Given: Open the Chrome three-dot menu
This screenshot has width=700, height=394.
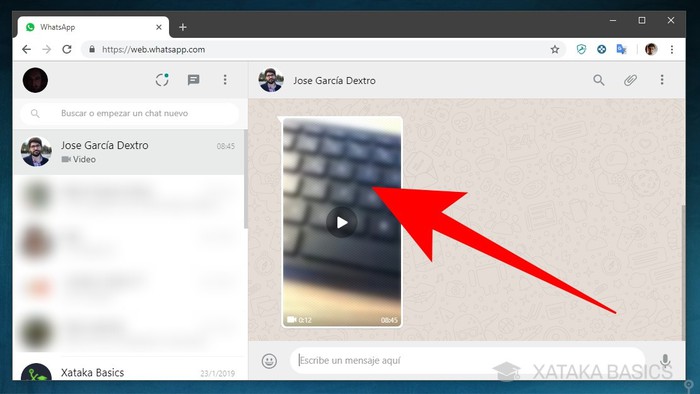Looking at the screenshot, I should [672, 50].
